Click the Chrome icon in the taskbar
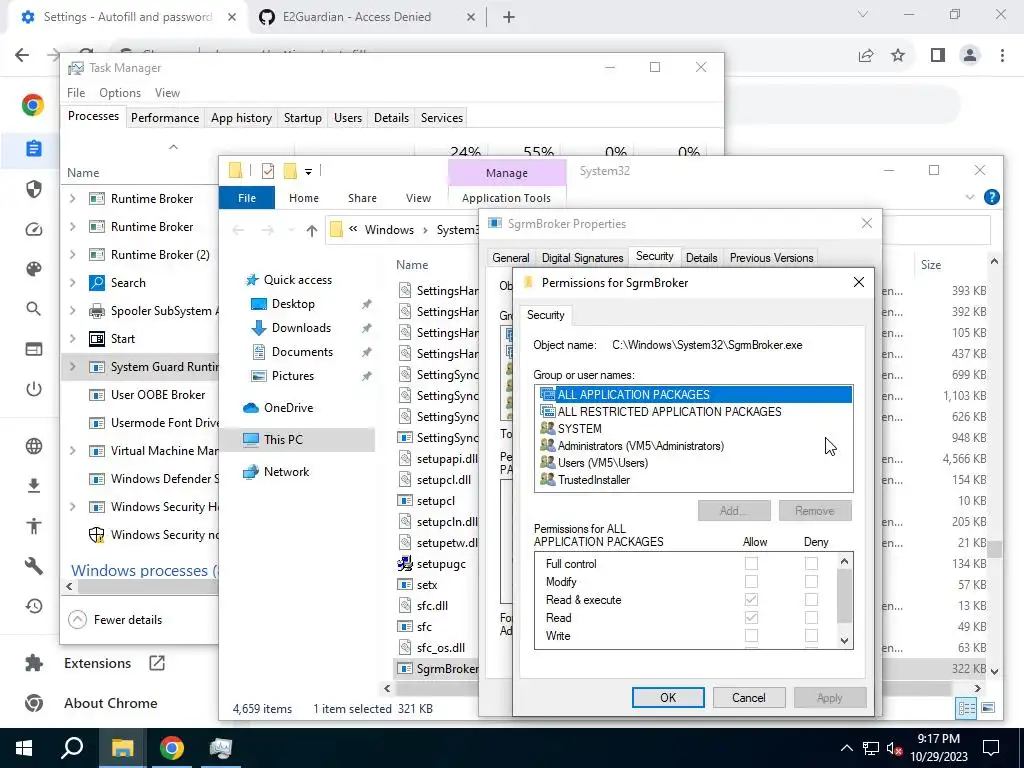Screen dimensions: 1024x768 click(171, 748)
